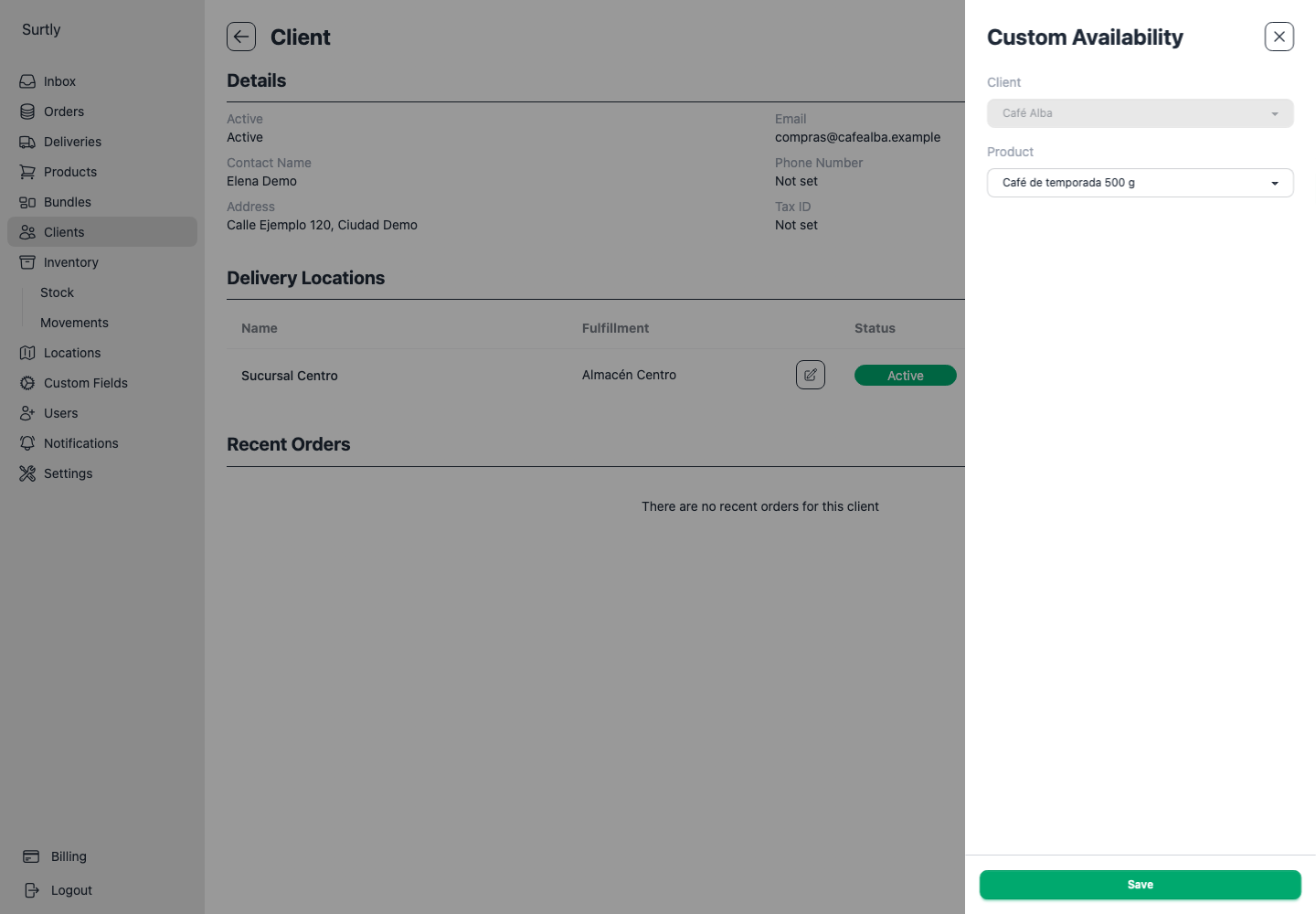Open Custom Fields settings
1316x914 pixels.
[x=102, y=383]
